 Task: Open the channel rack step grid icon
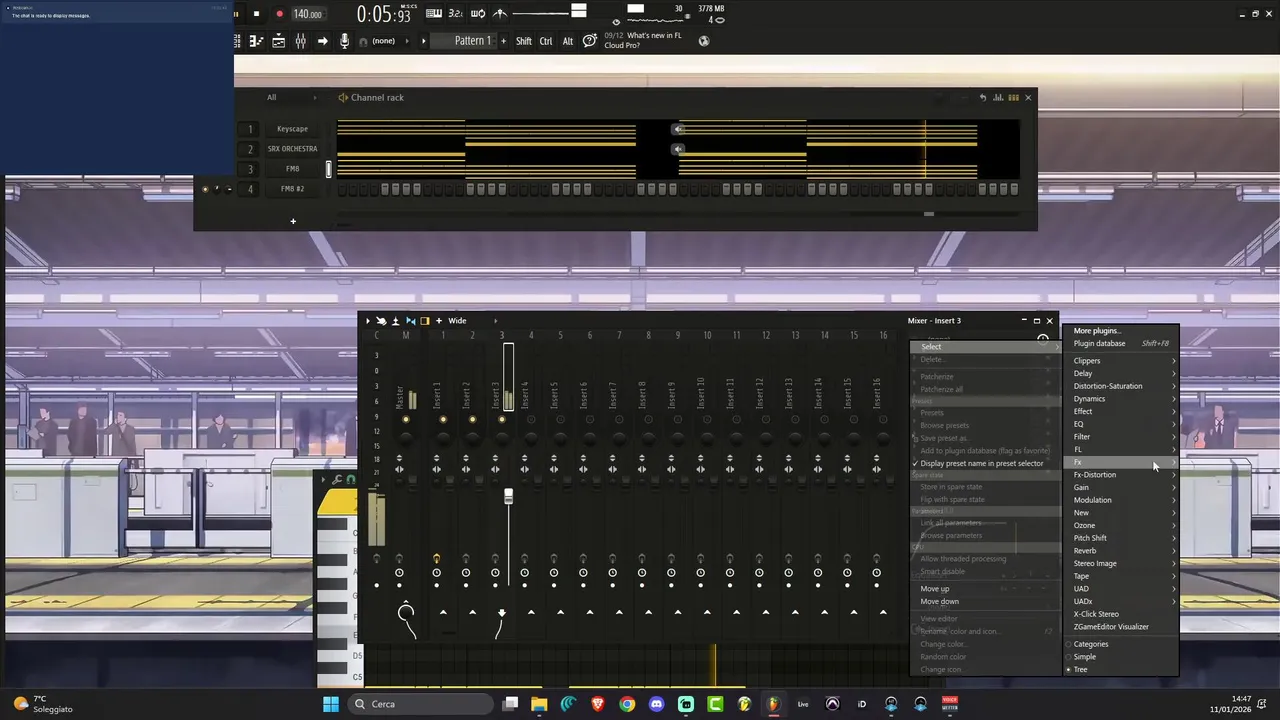pyautogui.click(x=1013, y=97)
